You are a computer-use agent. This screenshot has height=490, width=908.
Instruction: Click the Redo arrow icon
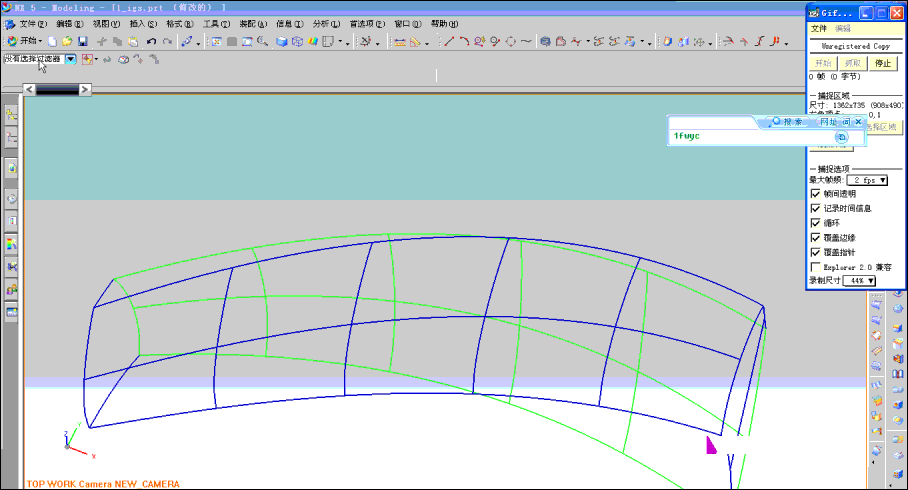pos(167,41)
